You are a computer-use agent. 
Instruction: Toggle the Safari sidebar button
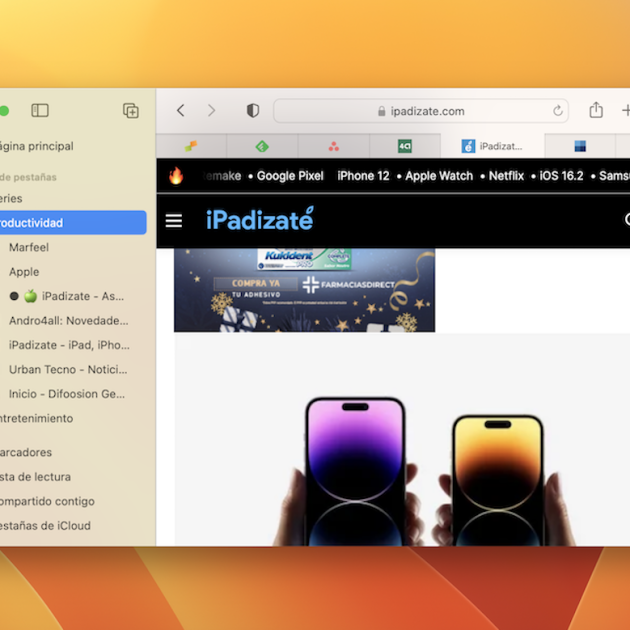tap(40, 110)
